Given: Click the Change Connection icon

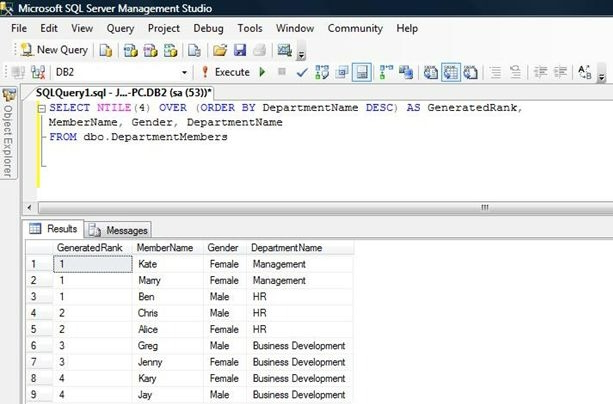Looking at the screenshot, I should [38, 72].
